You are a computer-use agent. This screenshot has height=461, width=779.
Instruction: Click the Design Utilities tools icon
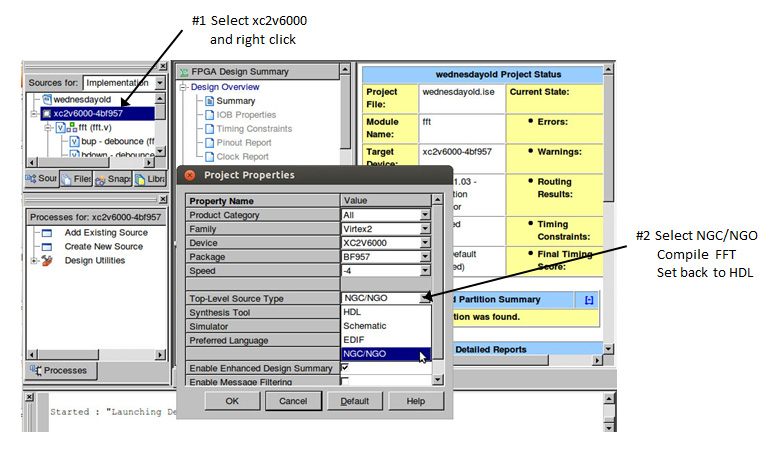pos(46,261)
